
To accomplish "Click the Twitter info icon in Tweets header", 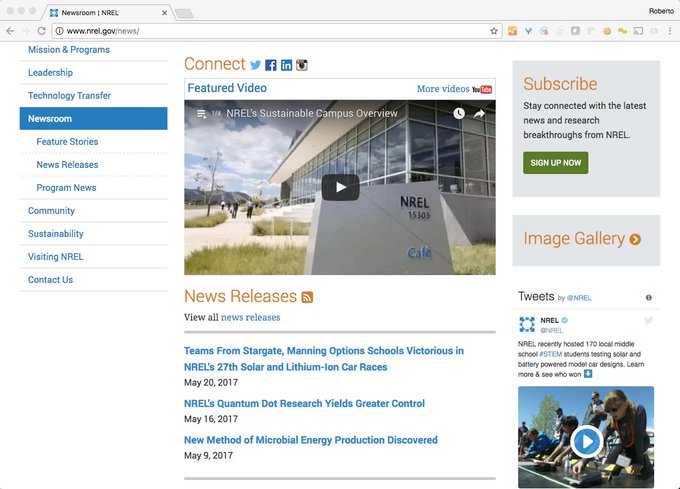I will 649,297.
